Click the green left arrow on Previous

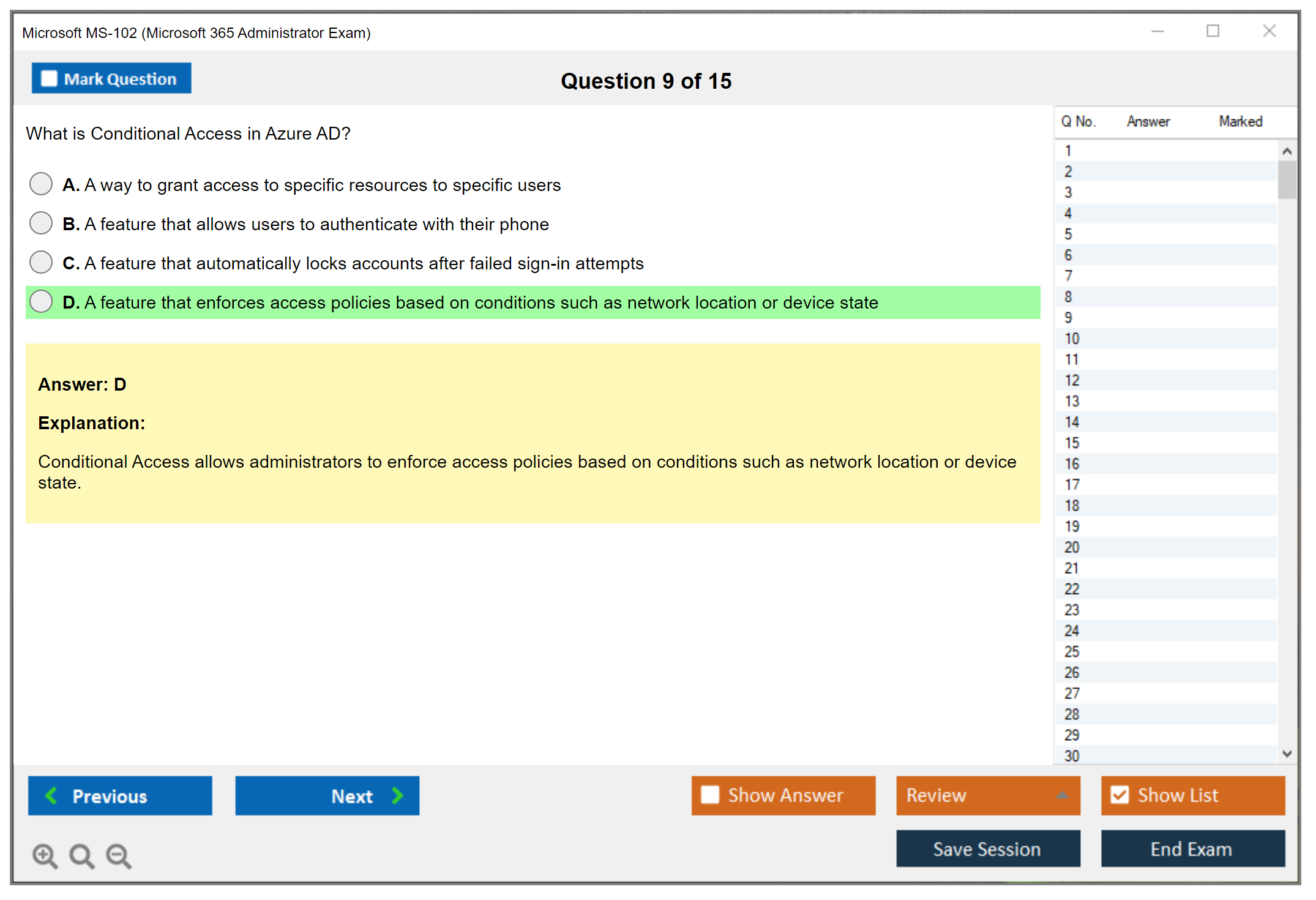click(x=51, y=795)
